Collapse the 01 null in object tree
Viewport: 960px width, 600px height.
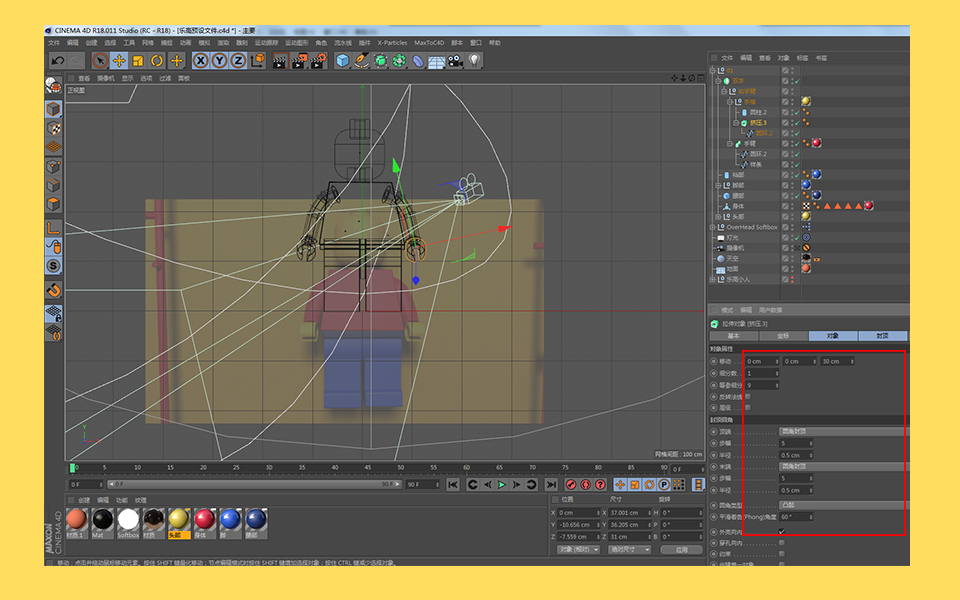pyautogui.click(x=713, y=70)
